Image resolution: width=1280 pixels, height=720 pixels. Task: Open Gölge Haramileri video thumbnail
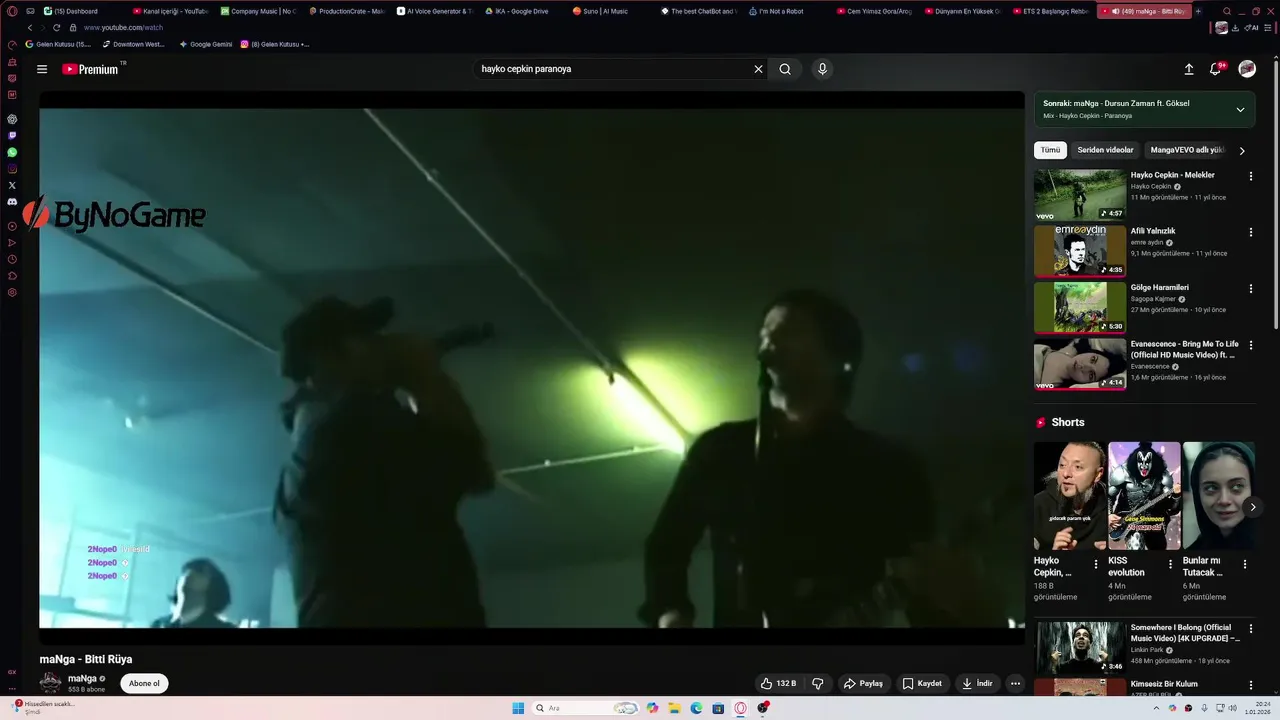point(1080,307)
